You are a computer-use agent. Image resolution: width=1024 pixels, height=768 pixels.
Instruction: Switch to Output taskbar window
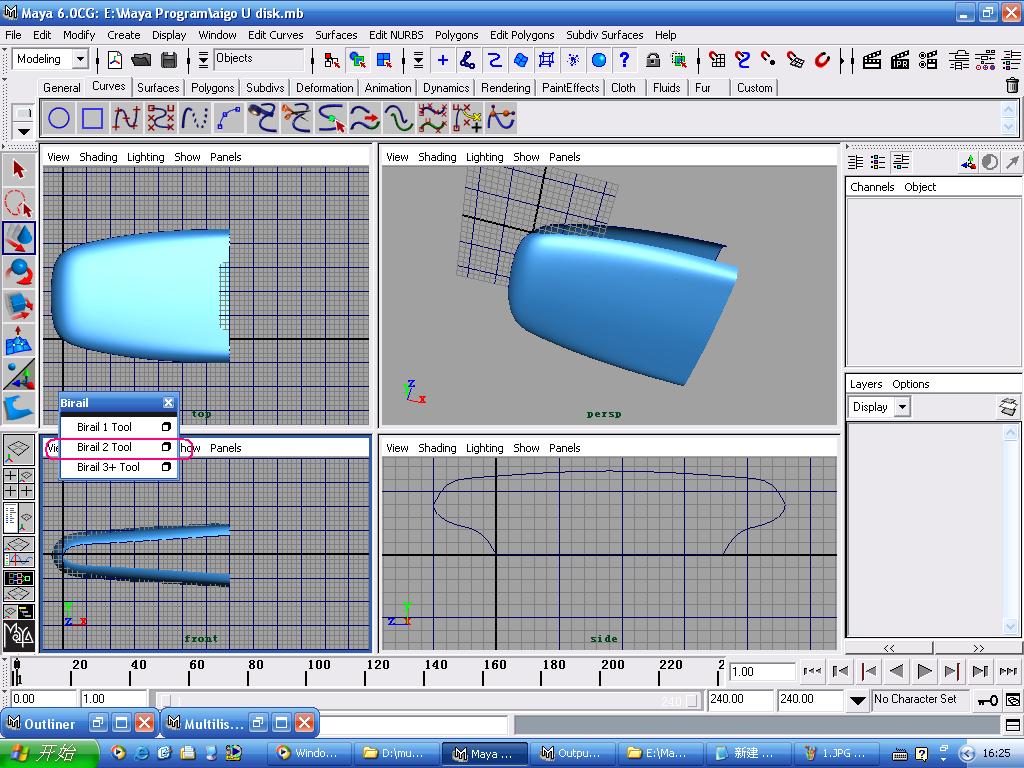[x=571, y=753]
